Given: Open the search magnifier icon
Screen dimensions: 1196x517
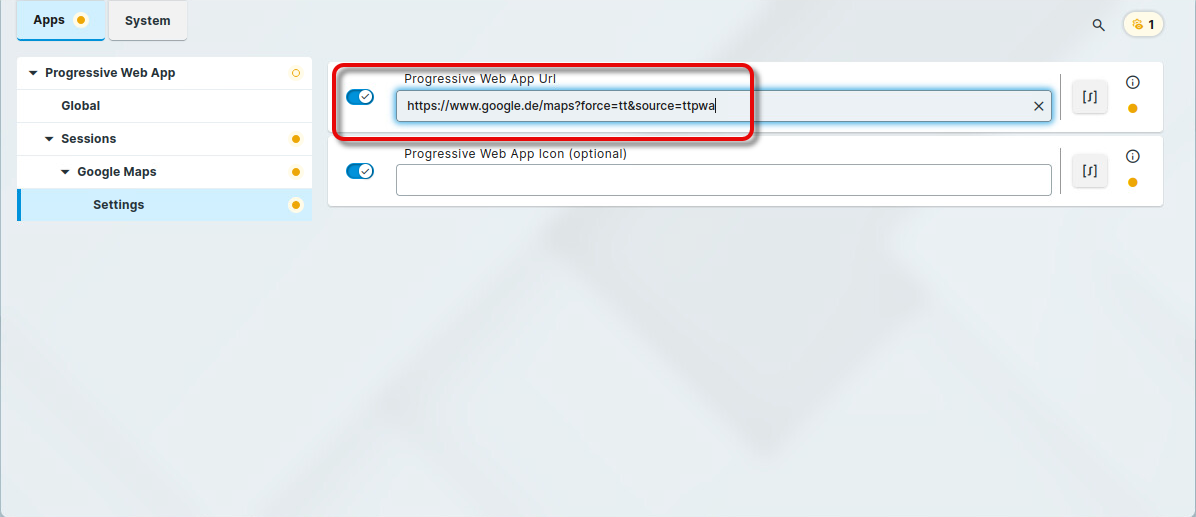Looking at the screenshot, I should point(1098,25).
